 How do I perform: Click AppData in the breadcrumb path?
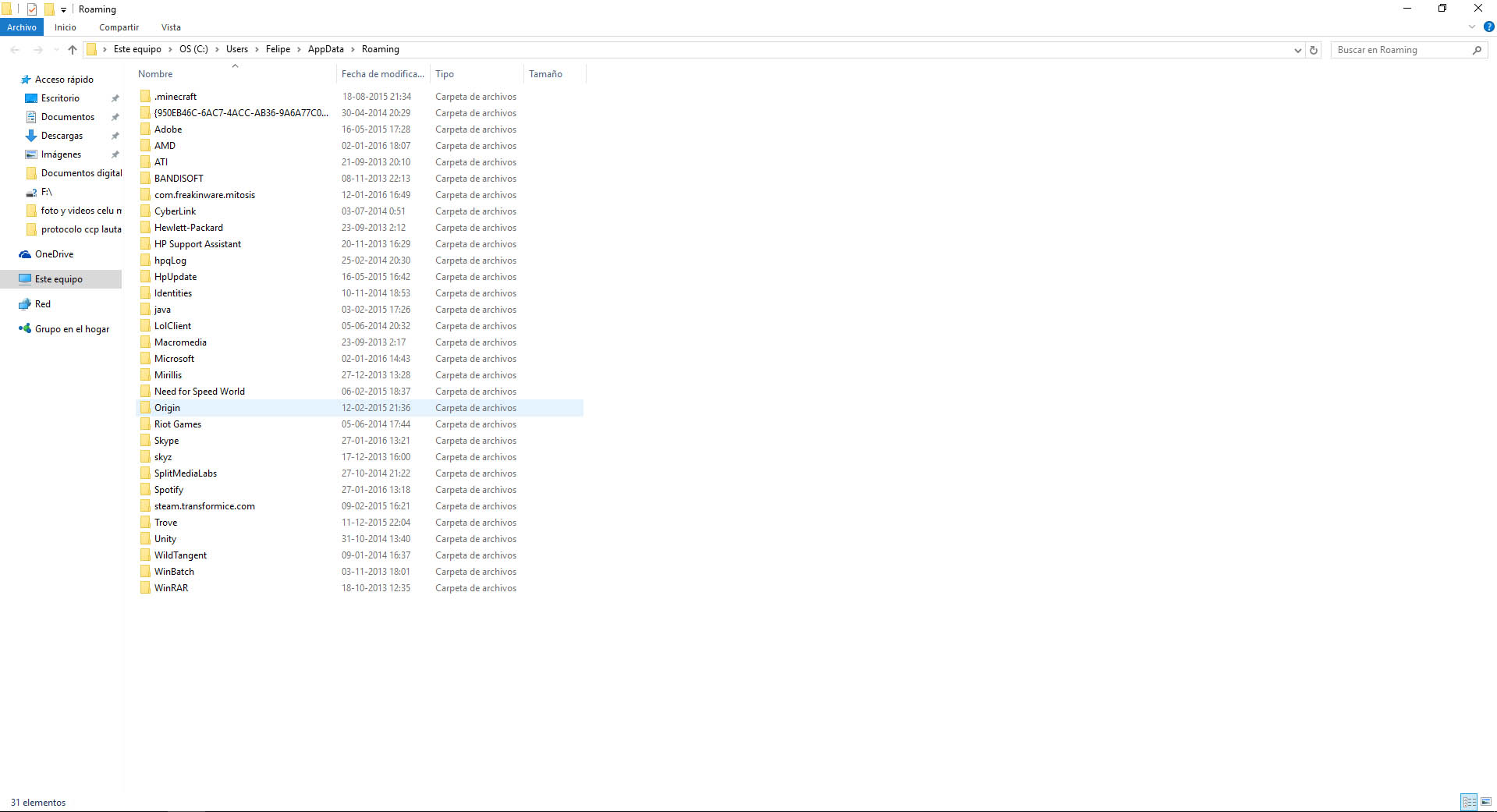click(326, 49)
